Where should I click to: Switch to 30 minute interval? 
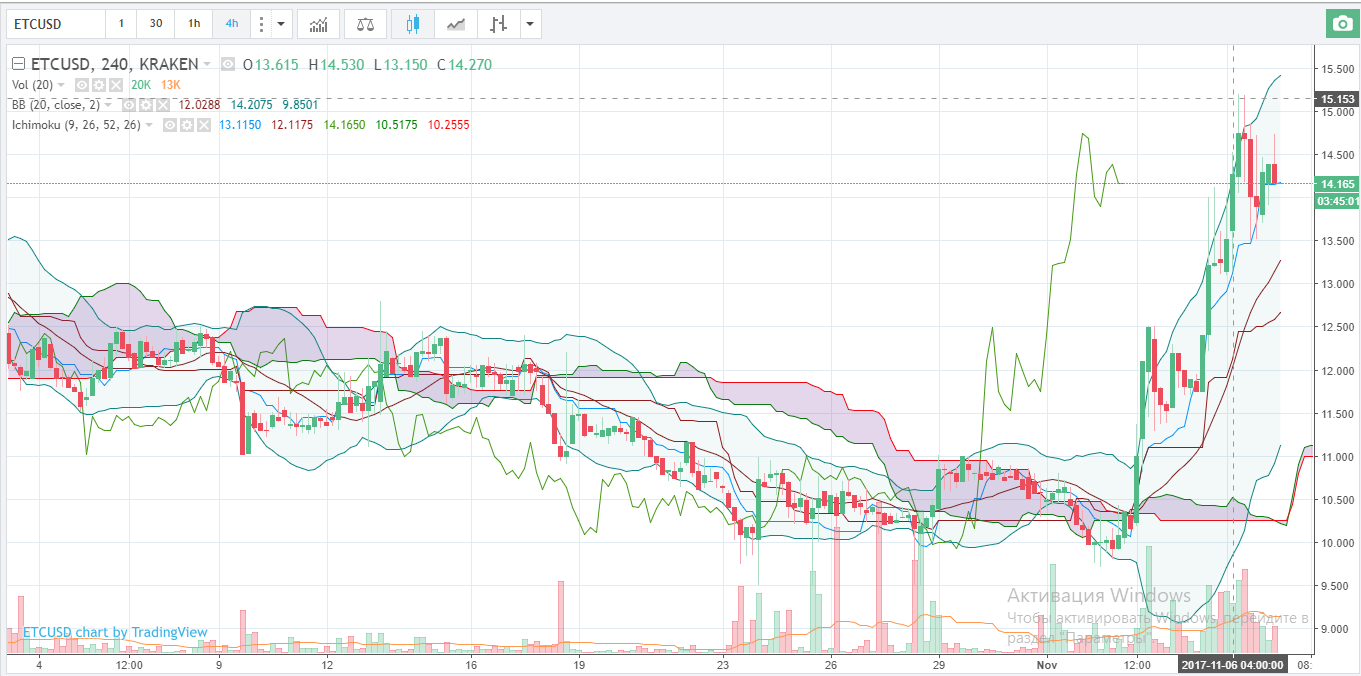(155, 24)
